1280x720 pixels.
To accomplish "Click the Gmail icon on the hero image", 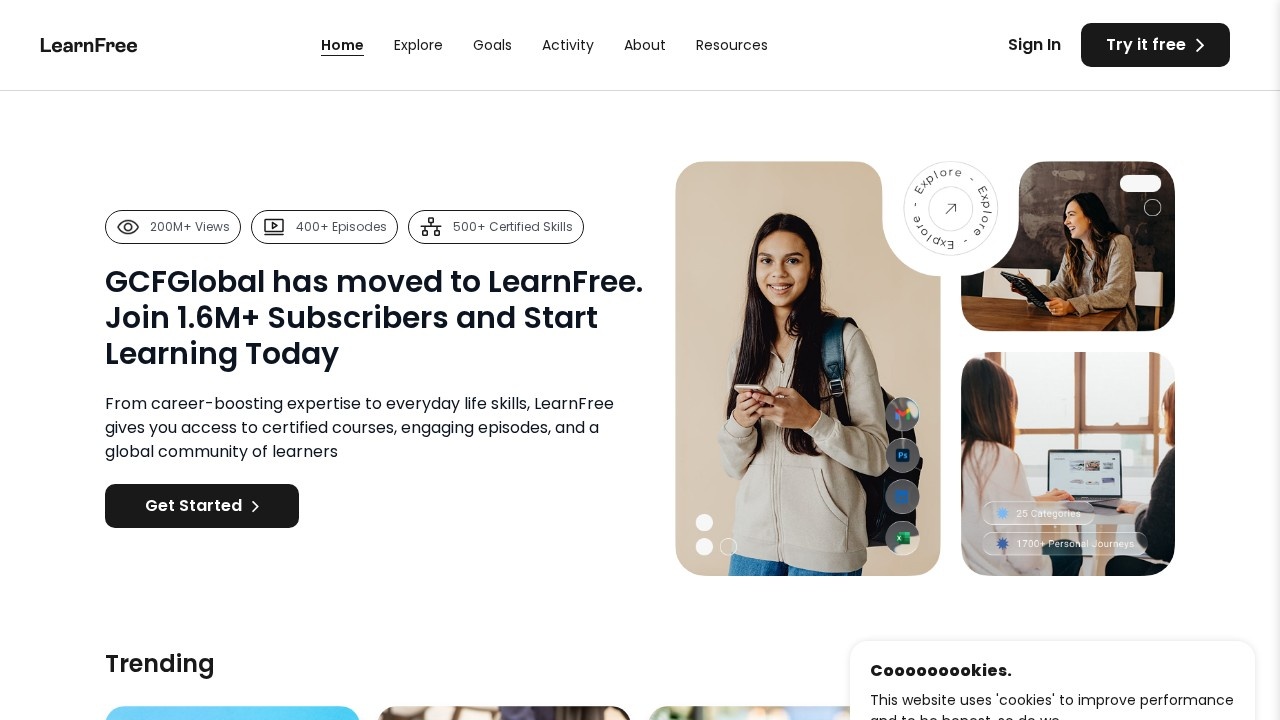I will (902, 414).
